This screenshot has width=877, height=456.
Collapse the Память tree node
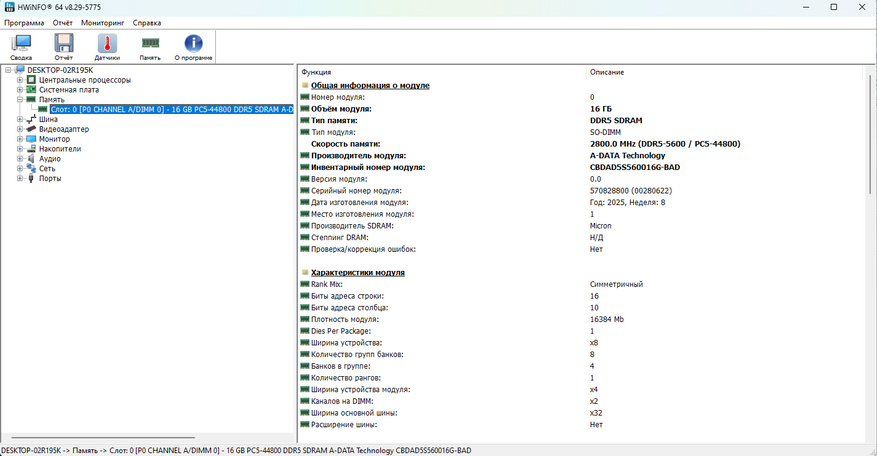click(20, 100)
